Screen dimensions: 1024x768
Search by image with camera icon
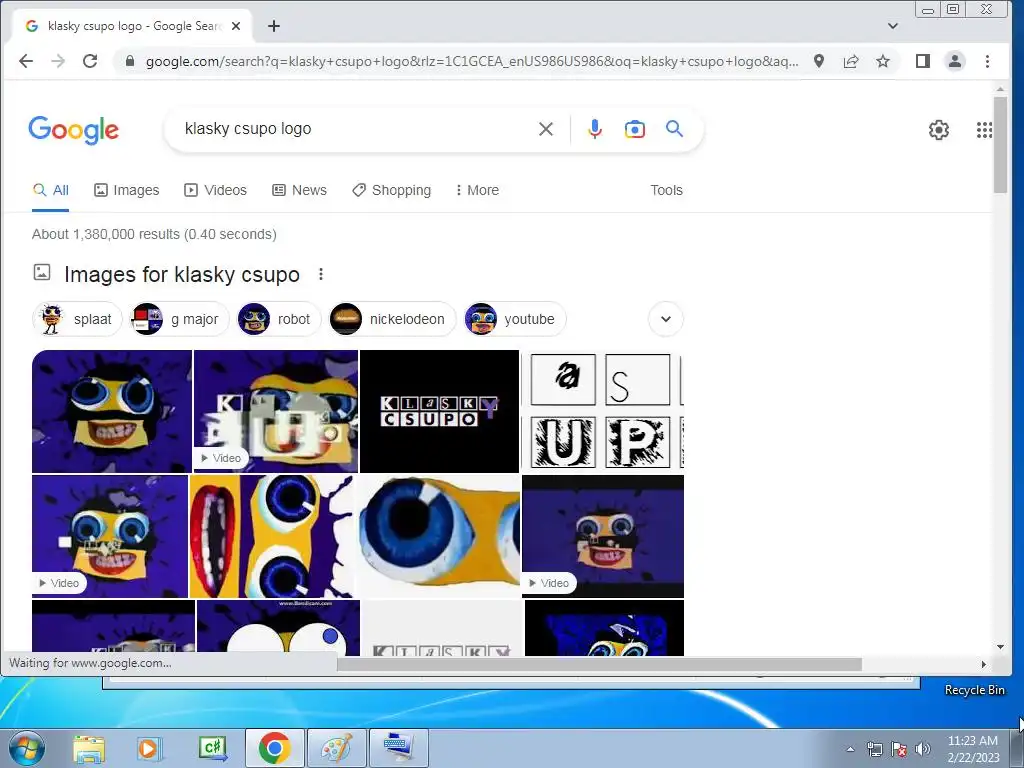pos(635,129)
